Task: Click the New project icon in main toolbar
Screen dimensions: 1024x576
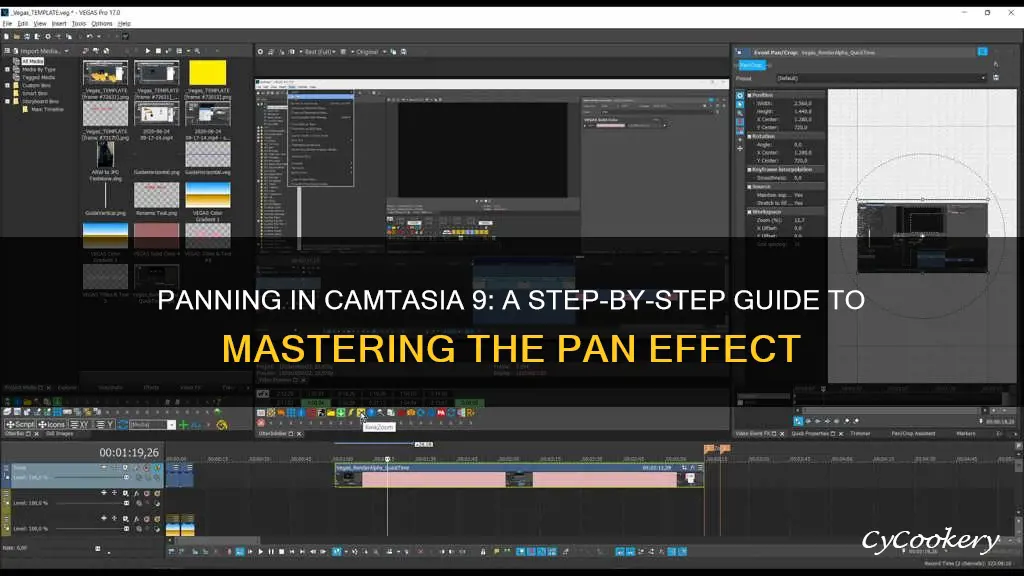Action: coord(7,37)
